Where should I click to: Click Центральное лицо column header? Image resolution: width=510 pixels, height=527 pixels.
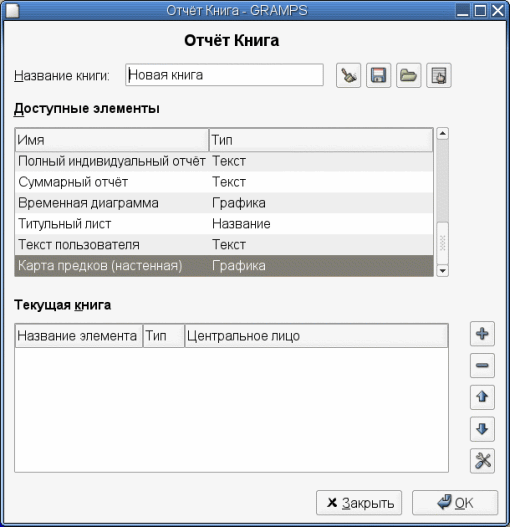316,336
